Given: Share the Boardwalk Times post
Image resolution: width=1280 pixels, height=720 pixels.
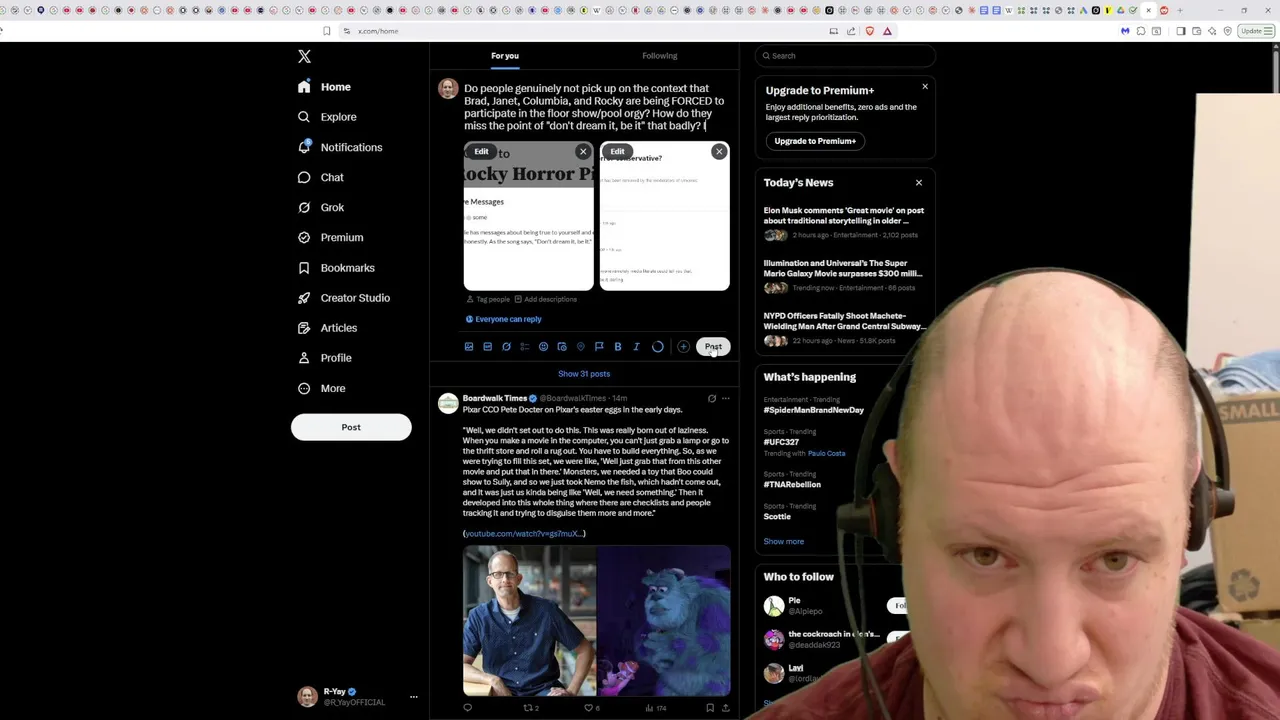Looking at the screenshot, I should [x=726, y=708].
